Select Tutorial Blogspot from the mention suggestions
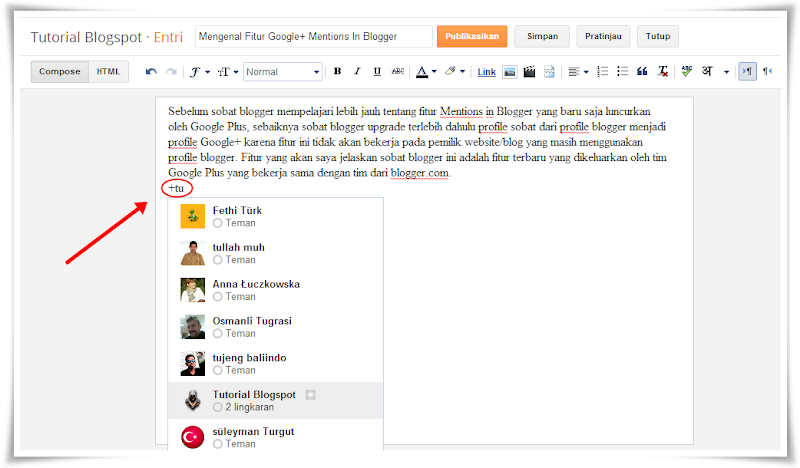 point(276,401)
